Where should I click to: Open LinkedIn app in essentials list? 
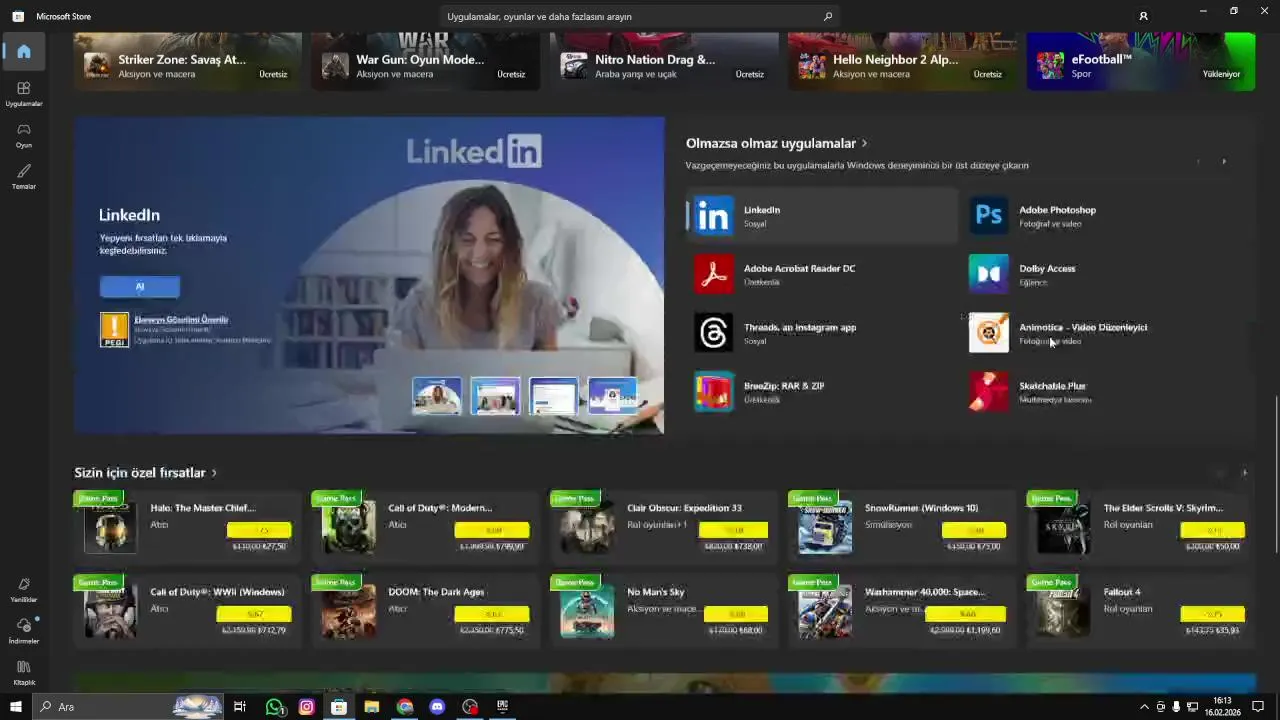822,216
